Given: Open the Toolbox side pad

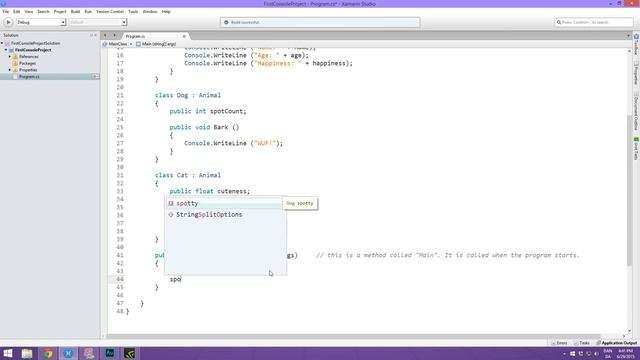Looking at the screenshot, I should 636,45.
